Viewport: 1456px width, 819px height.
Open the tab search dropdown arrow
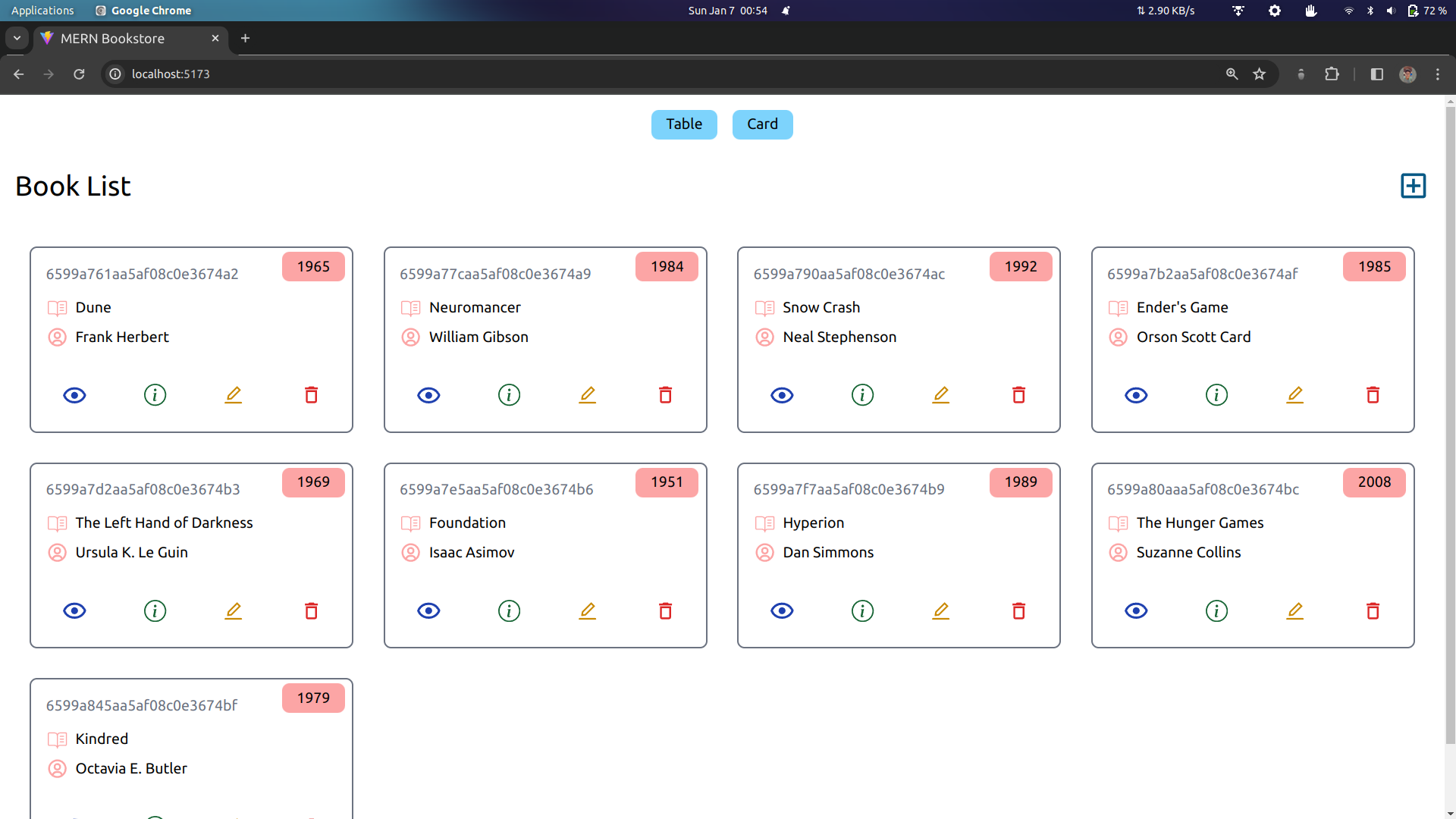[x=17, y=38]
